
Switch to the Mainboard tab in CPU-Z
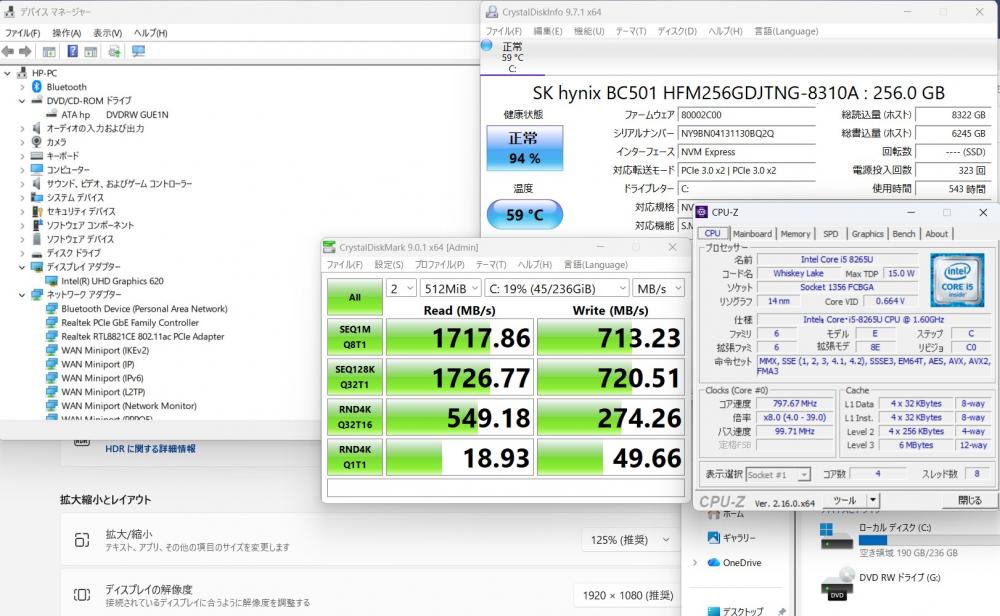tap(752, 234)
